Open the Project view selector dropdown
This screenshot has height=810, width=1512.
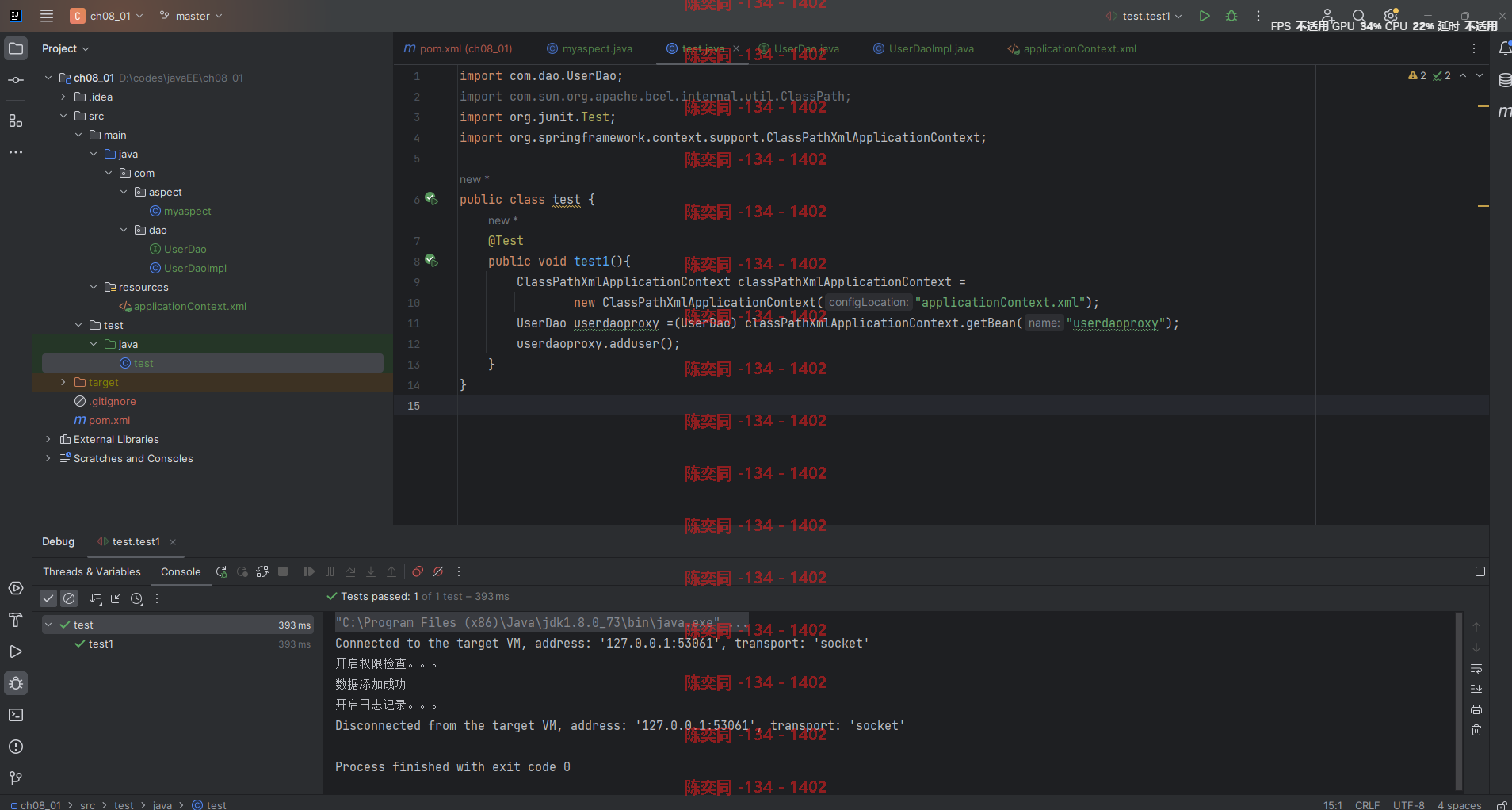tap(66, 48)
